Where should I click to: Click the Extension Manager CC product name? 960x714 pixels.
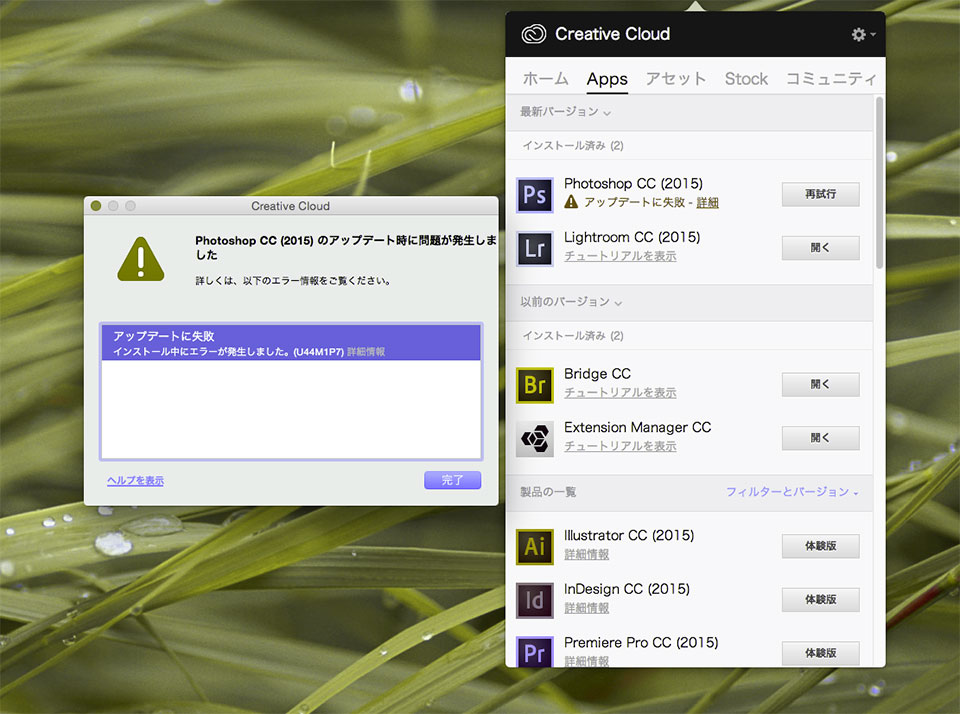click(637, 427)
